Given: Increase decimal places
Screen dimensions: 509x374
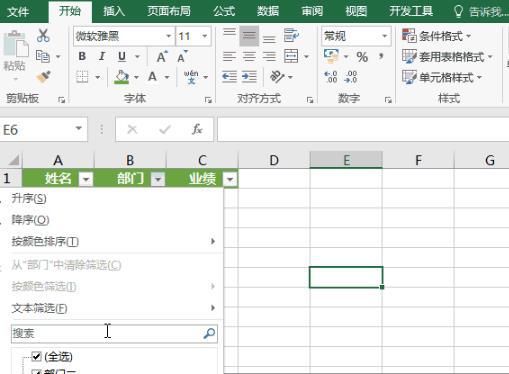Looking at the screenshot, I should (x=331, y=77).
